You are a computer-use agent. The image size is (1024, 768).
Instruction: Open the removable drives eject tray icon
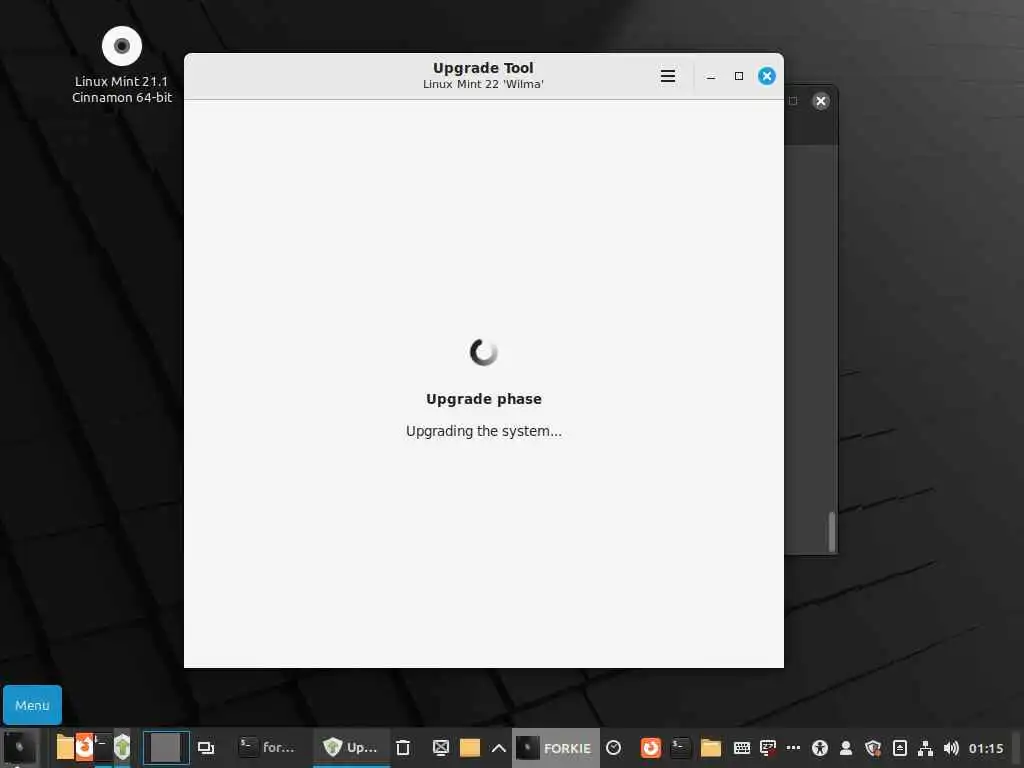900,748
